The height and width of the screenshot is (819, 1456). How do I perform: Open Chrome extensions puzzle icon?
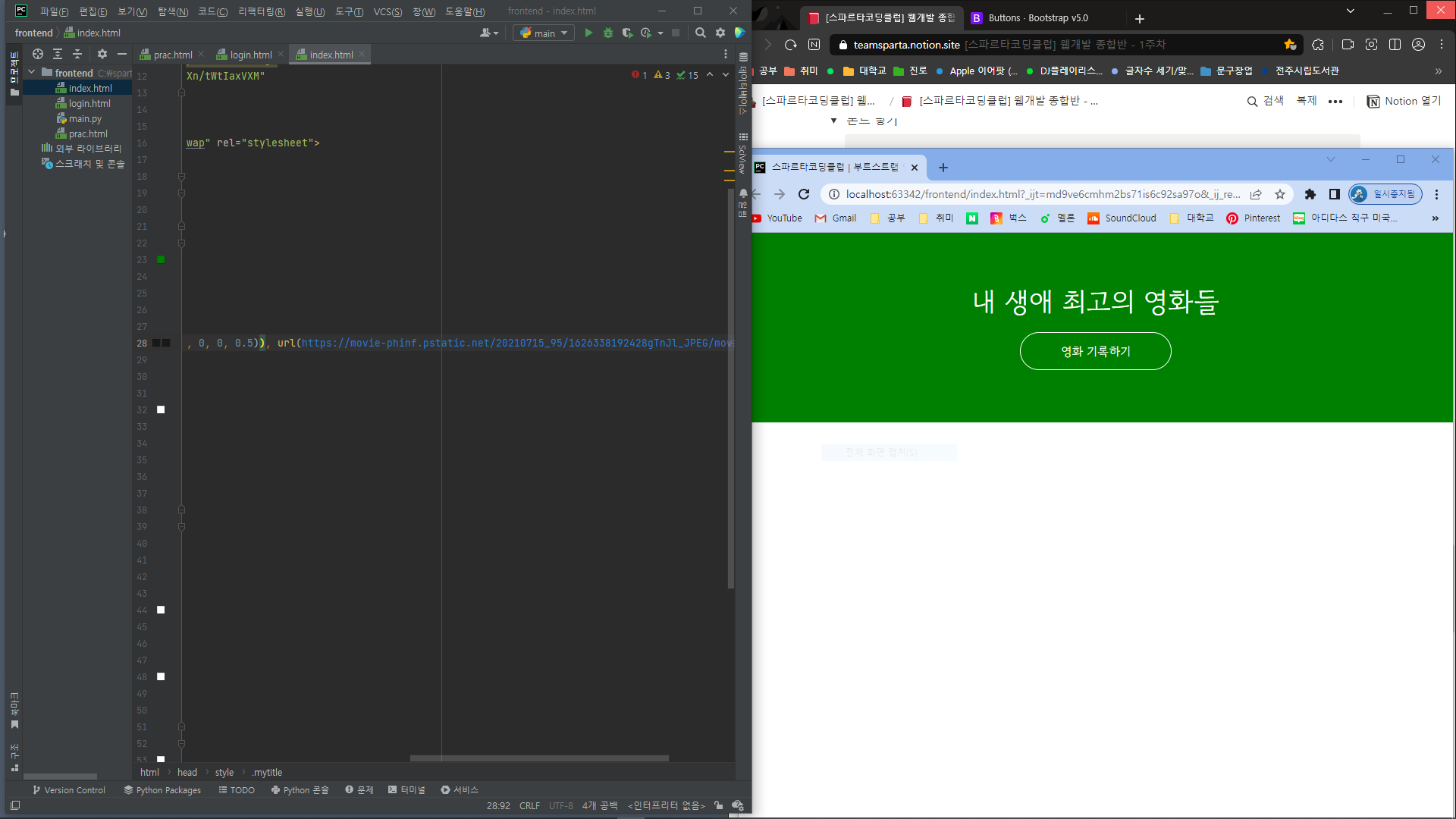1310,194
